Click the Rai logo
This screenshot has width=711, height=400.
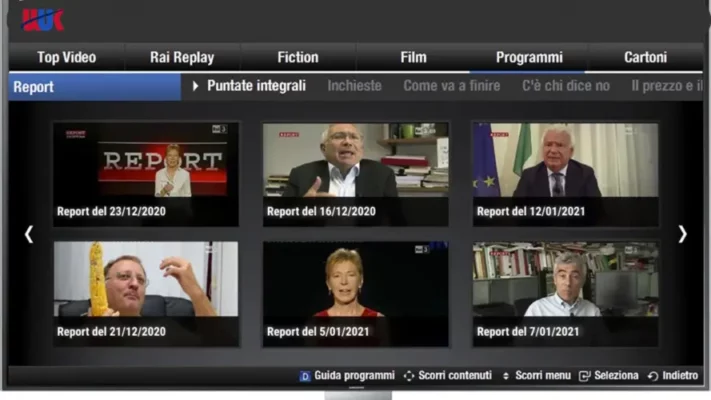43,20
